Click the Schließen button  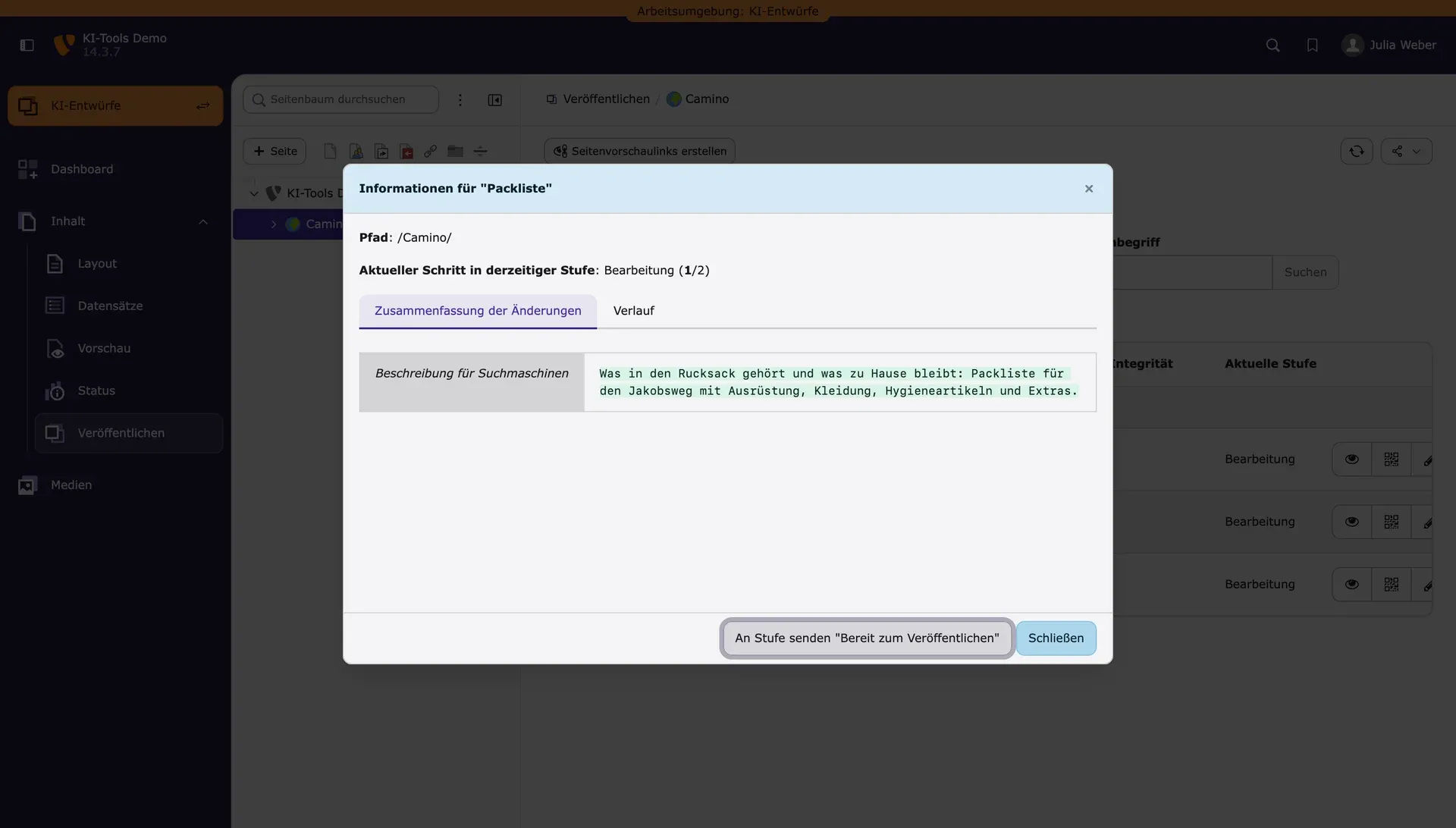click(x=1056, y=638)
